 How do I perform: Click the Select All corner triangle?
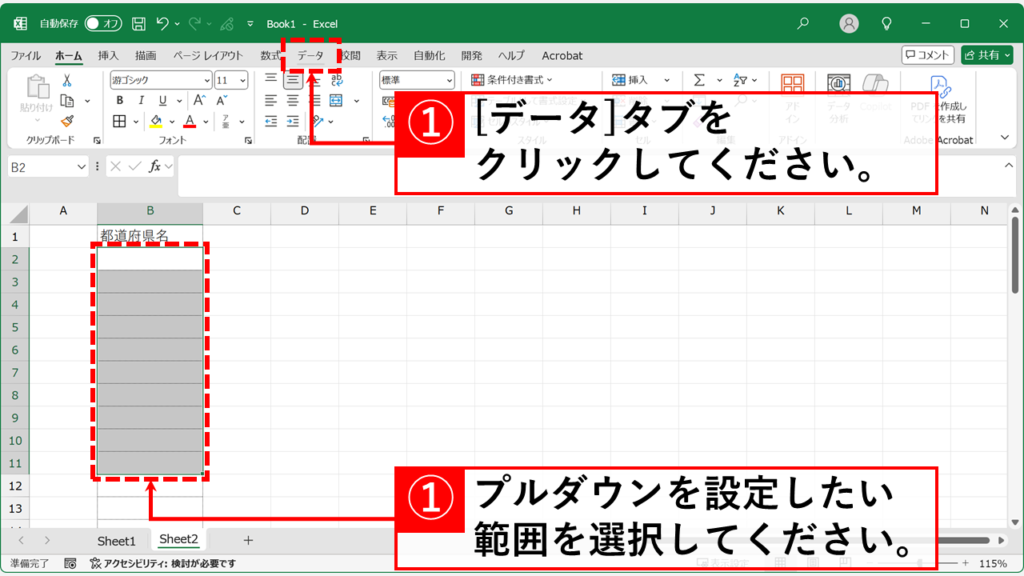point(18,214)
